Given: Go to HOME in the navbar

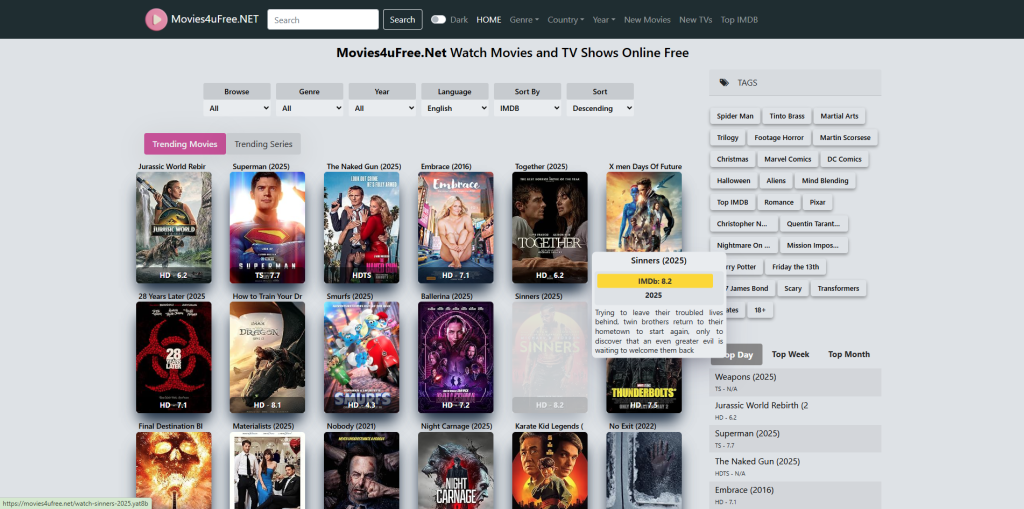Looking at the screenshot, I should tap(489, 20).
